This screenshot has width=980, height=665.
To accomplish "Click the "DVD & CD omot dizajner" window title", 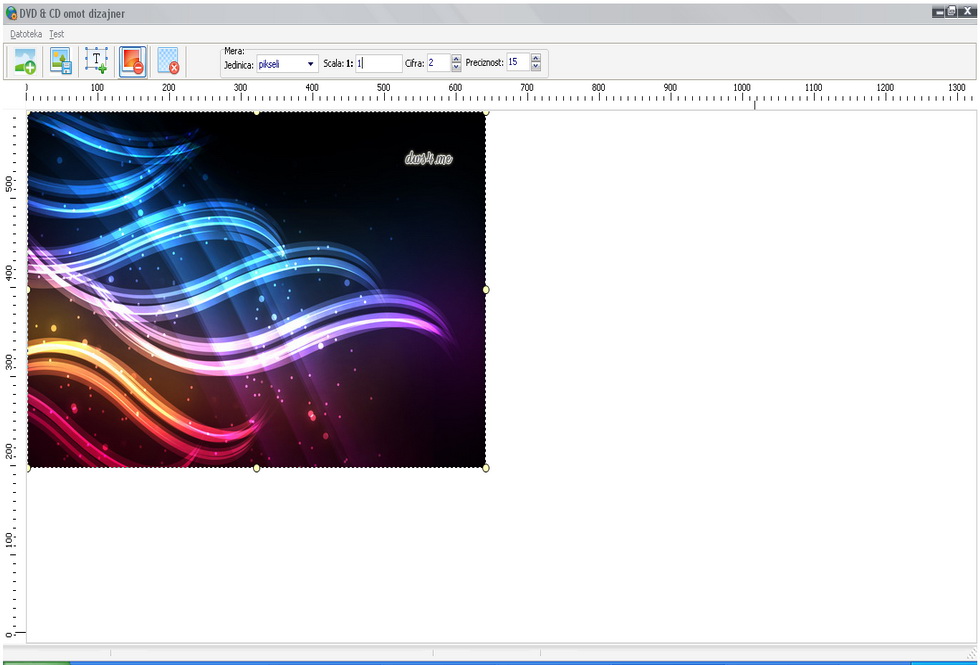I will [x=72, y=13].
